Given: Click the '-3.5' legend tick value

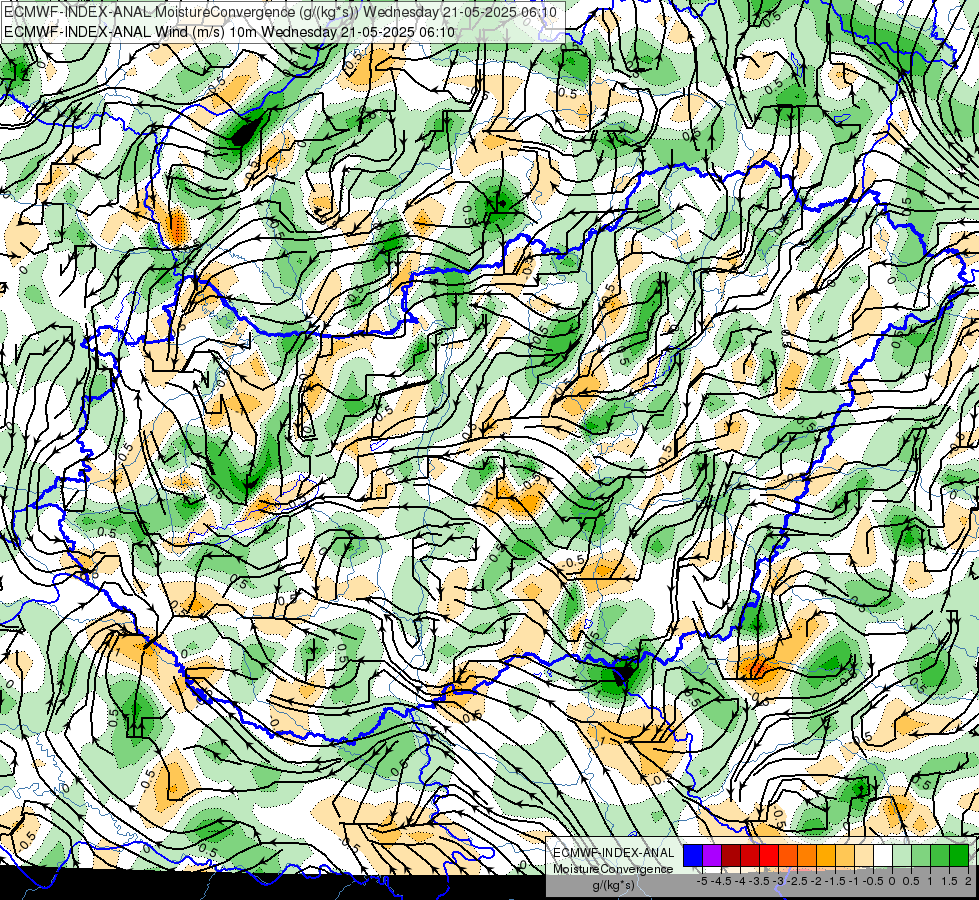Looking at the screenshot, I should point(759,881).
